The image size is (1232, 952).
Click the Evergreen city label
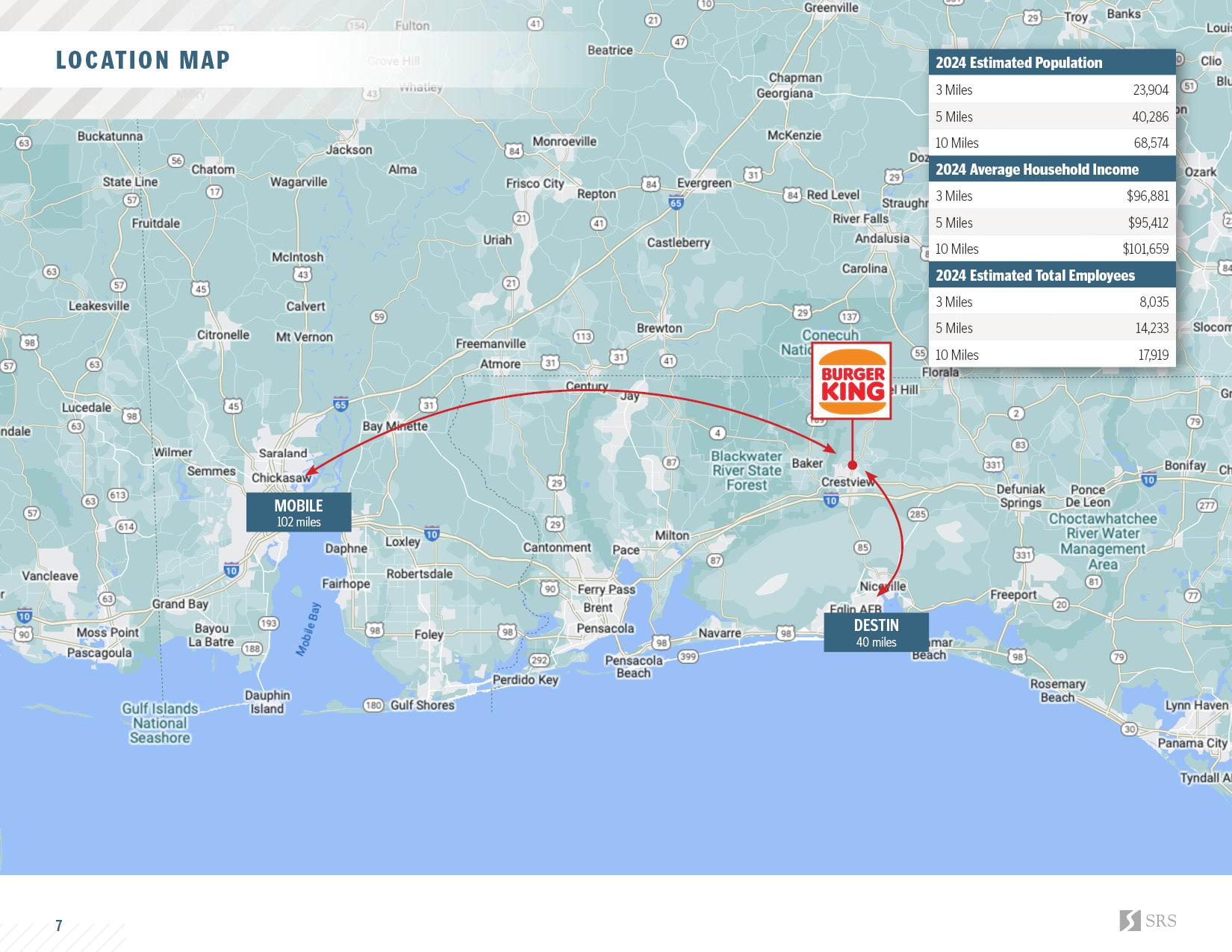coord(704,183)
